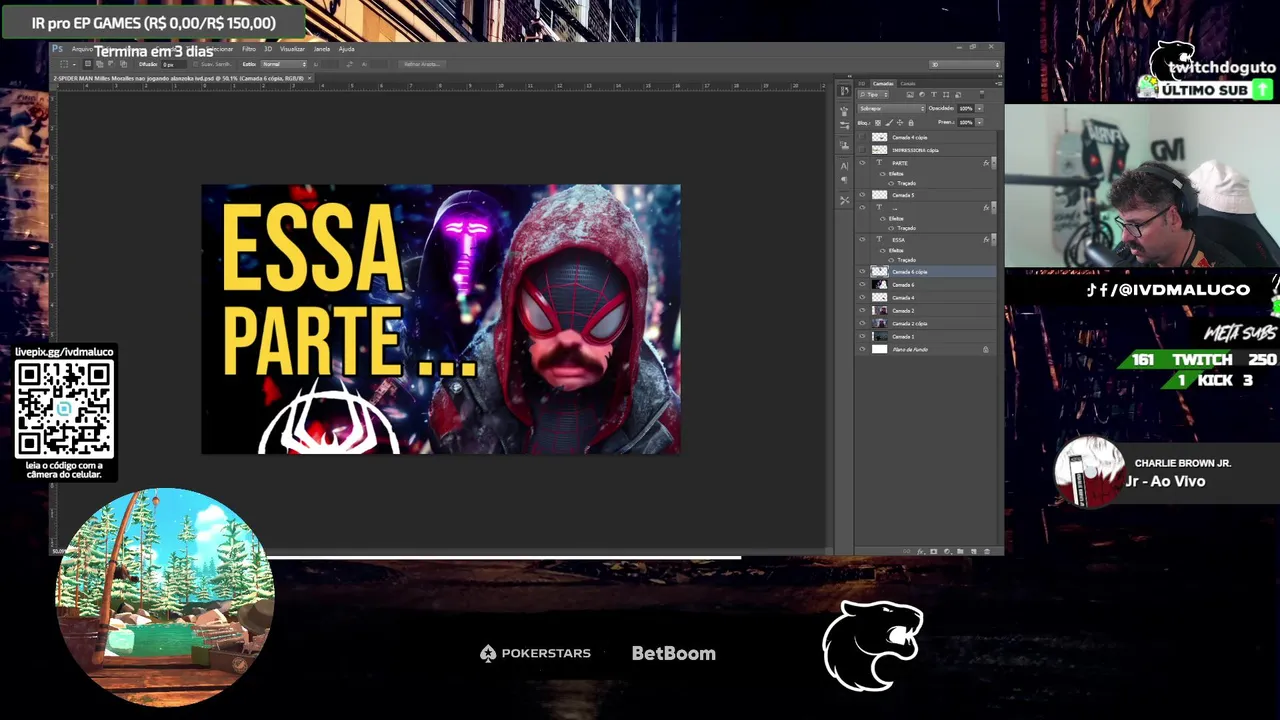This screenshot has height=720, width=1280.
Task: Choose the Add to selection mode icon
Action: point(99,64)
